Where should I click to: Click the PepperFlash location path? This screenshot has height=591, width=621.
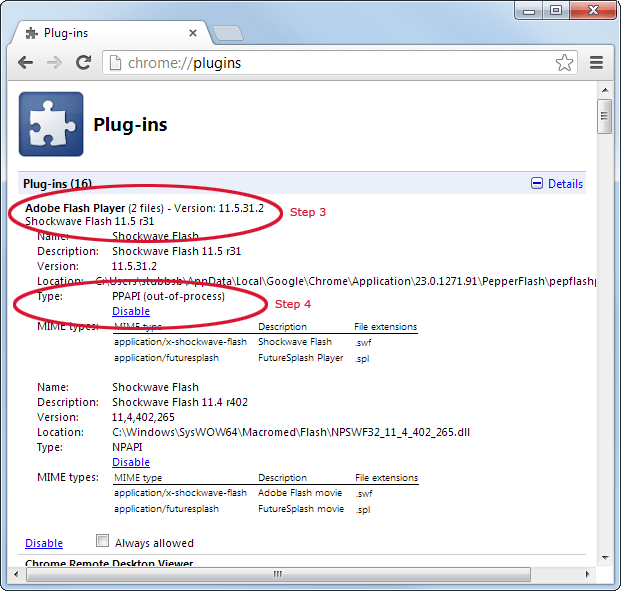[347, 281]
